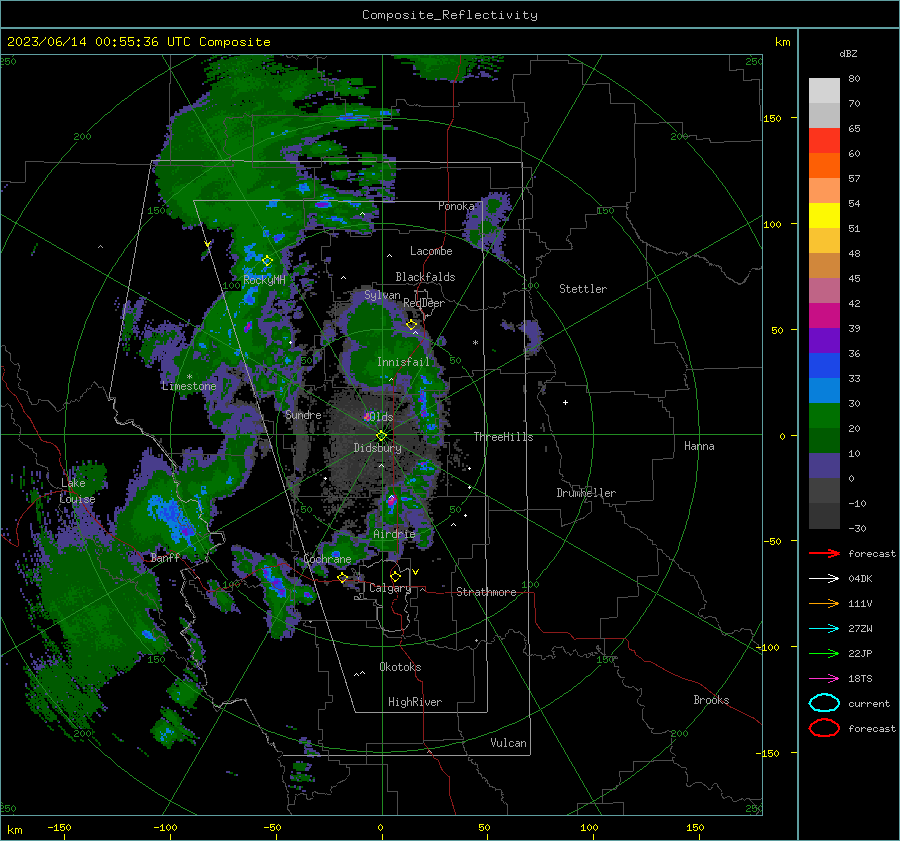The height and width of the screenshot is (841, 900).
Task: Click the -150 tick on bottom axis
Action: point(60,827)
